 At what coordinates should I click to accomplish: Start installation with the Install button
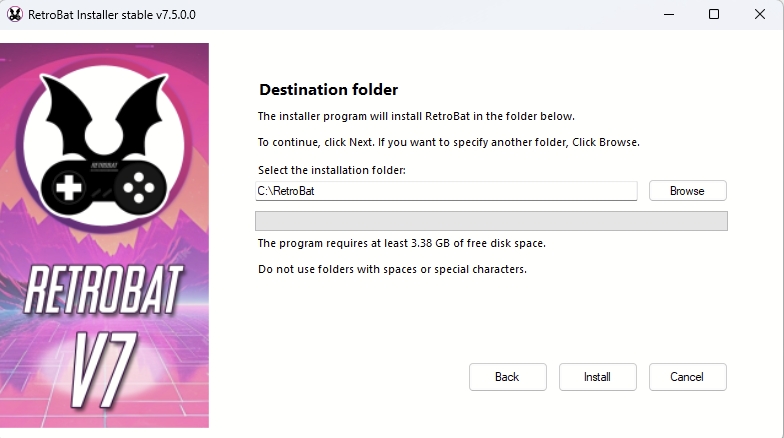point(597,377)
